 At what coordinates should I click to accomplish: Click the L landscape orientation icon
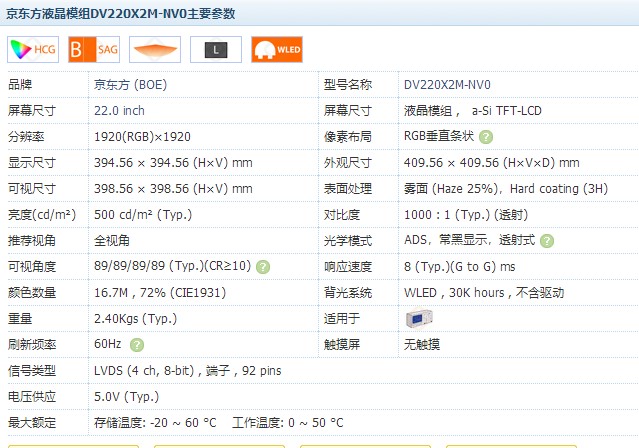click(x=216, y=49)
